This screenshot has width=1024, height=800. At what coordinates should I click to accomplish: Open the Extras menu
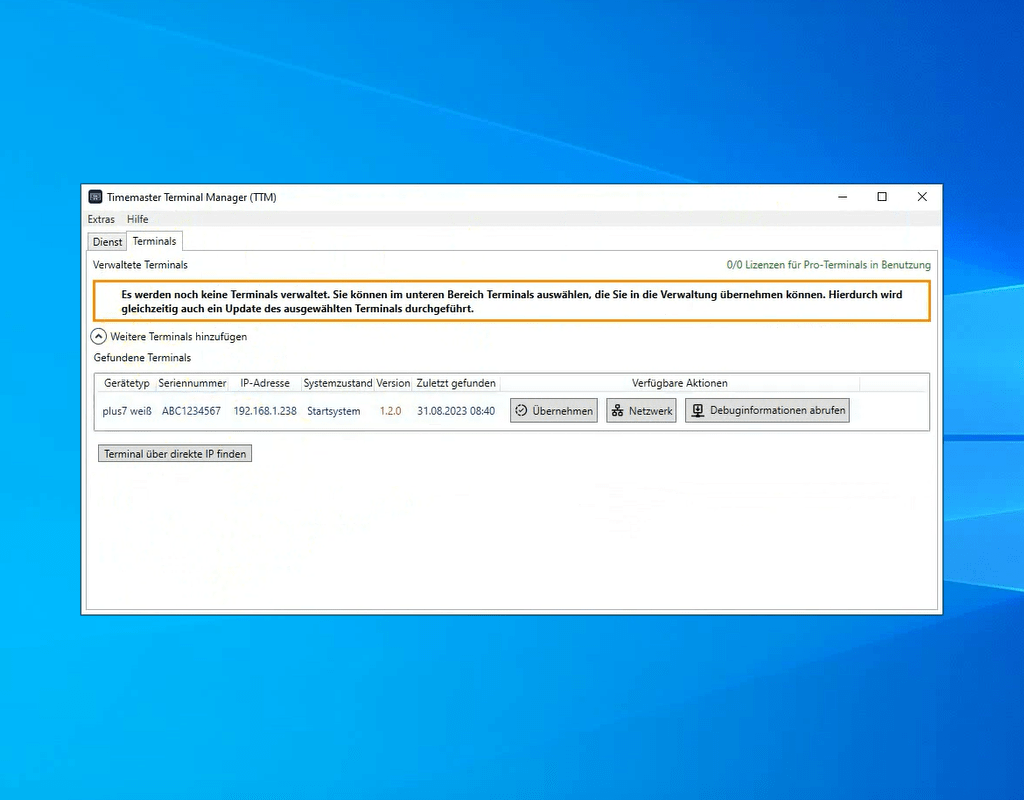[101, 219]
